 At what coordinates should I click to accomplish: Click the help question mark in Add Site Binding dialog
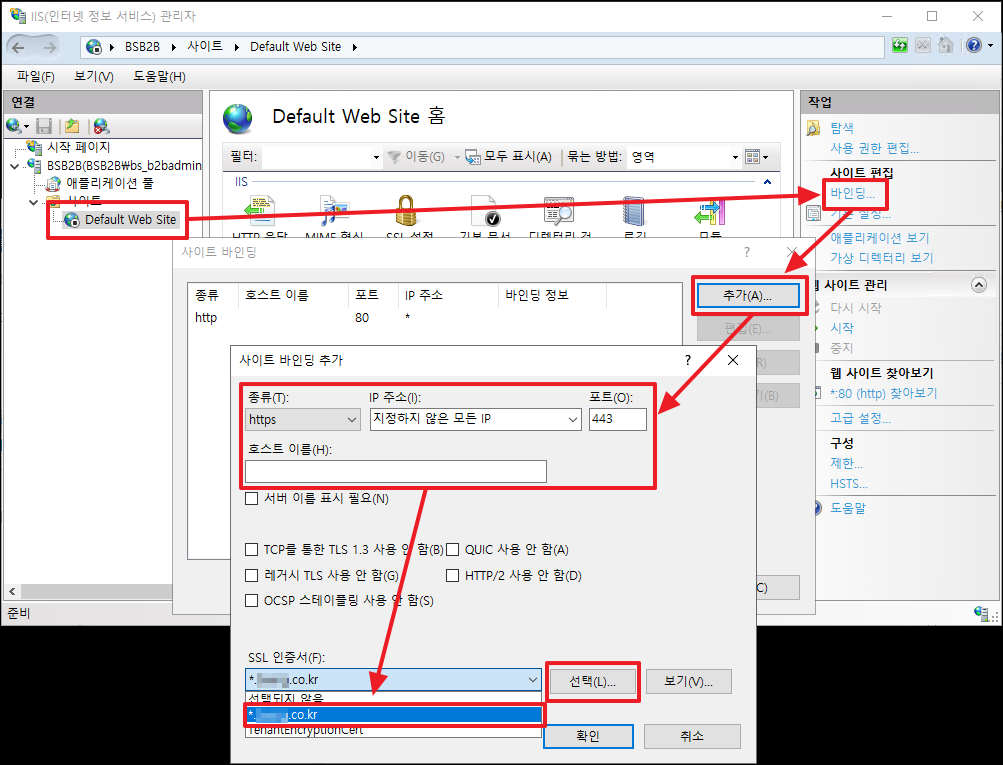point(688,360)
